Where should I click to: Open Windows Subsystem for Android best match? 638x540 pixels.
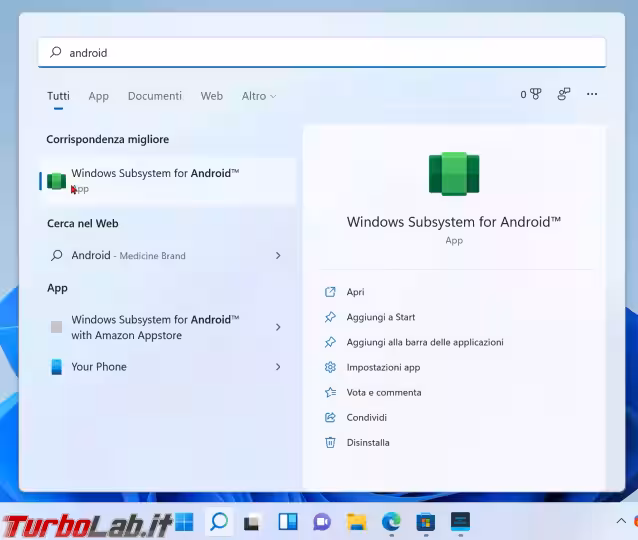(168, 181)
